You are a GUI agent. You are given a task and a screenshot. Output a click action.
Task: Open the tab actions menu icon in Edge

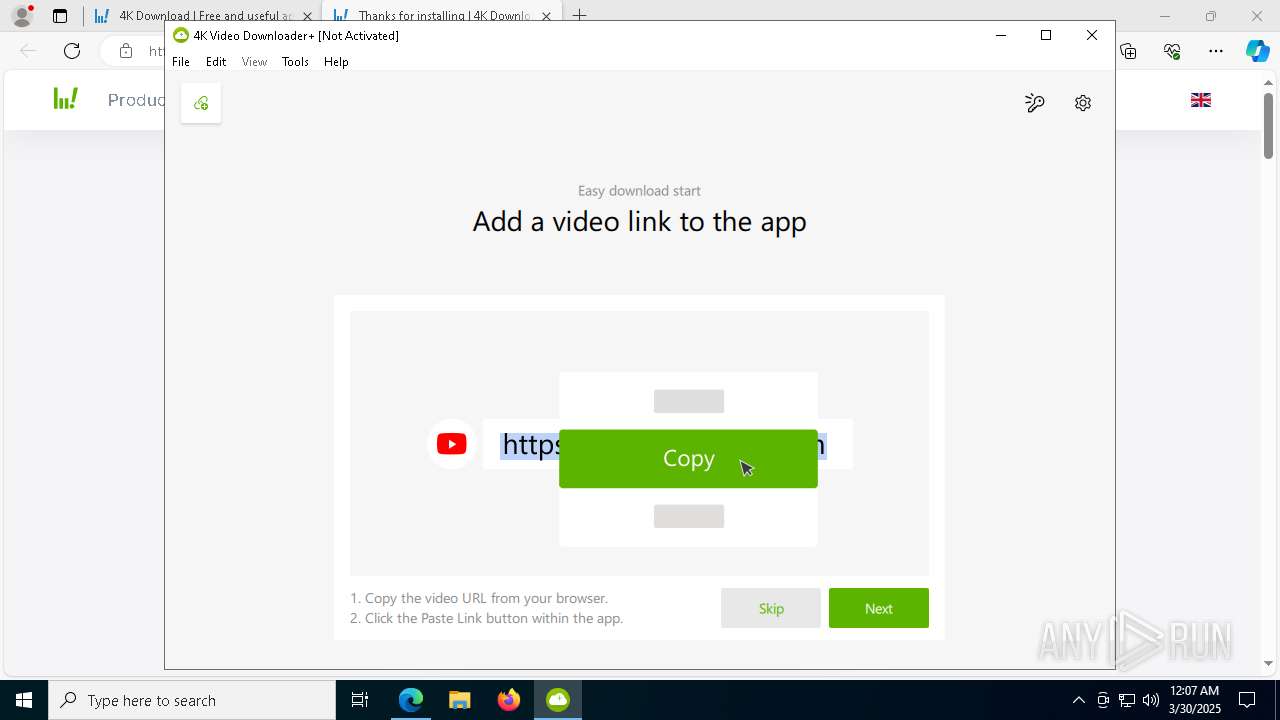[60, 16]
